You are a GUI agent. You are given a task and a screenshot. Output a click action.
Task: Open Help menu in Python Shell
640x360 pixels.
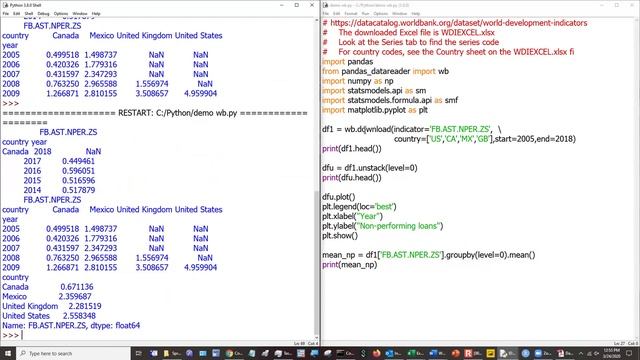pos(96,13)
